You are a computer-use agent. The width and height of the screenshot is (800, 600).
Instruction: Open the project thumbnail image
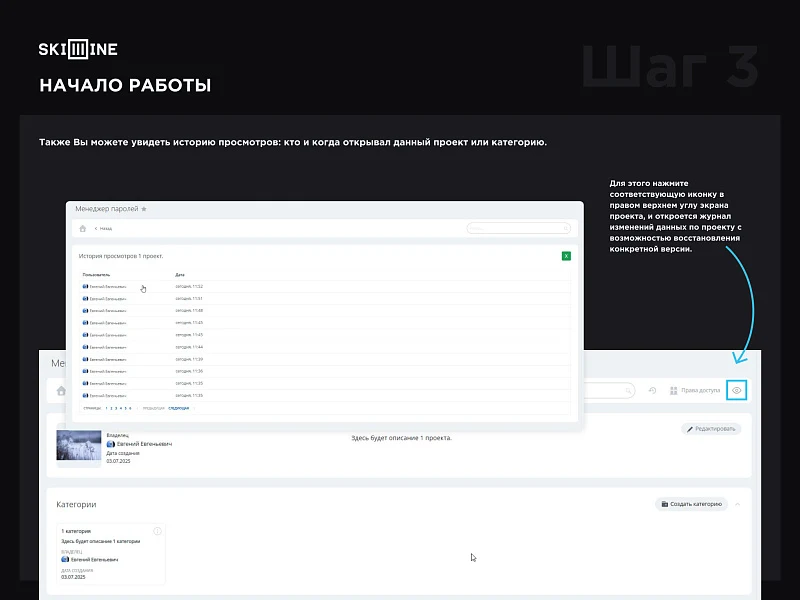(x=79, y=445)
